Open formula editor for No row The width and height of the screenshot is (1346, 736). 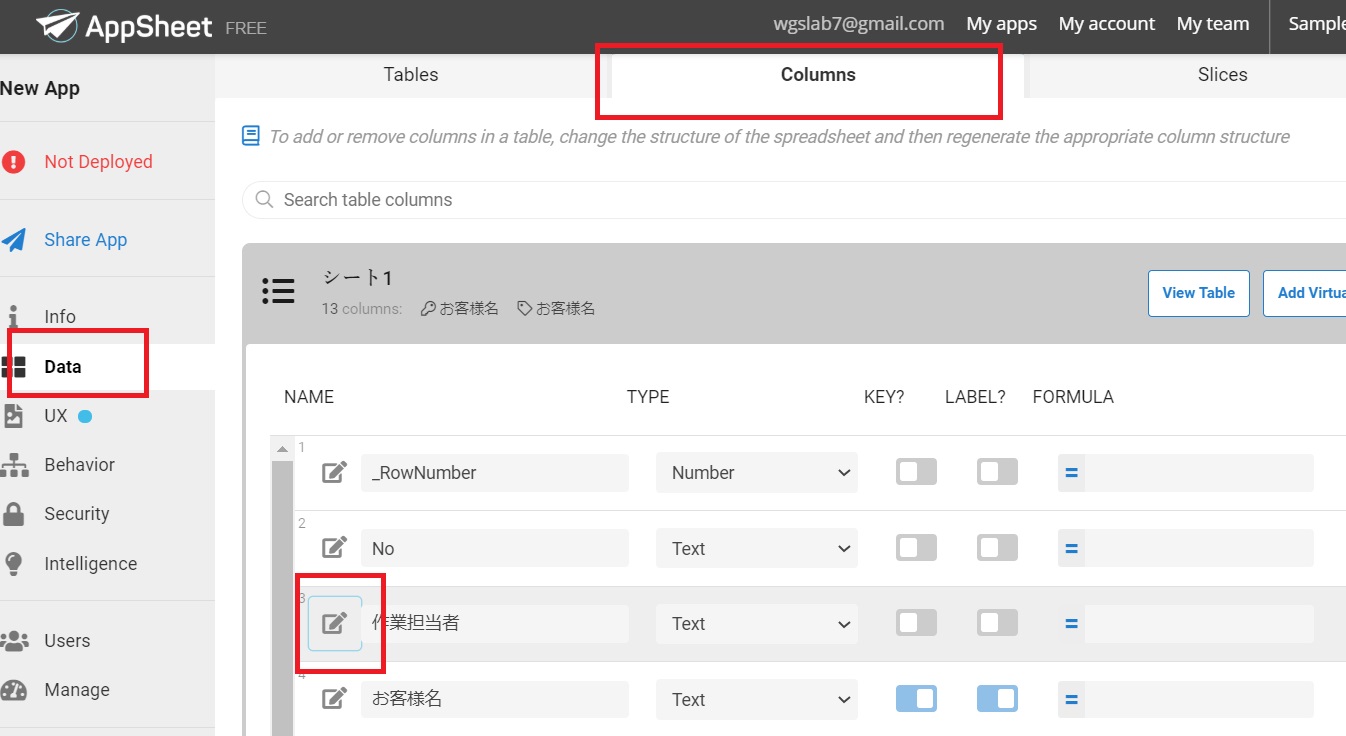1071,548
